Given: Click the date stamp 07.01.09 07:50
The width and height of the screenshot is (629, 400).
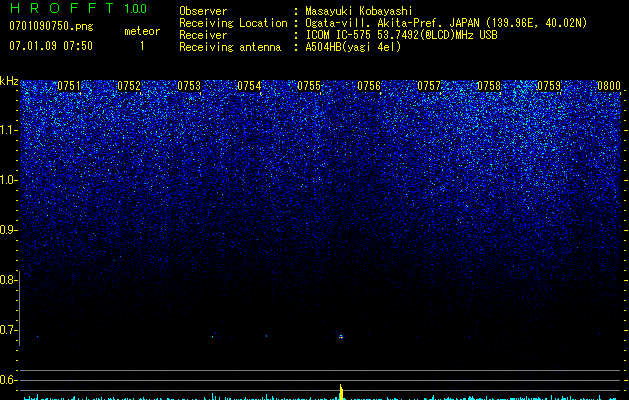Looking at the screenshot, I should point(51,46).
